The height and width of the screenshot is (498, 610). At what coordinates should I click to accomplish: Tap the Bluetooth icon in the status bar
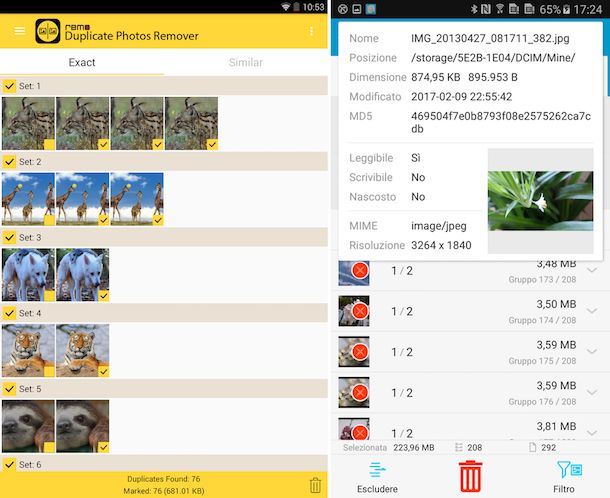click(x=473, y=9)
